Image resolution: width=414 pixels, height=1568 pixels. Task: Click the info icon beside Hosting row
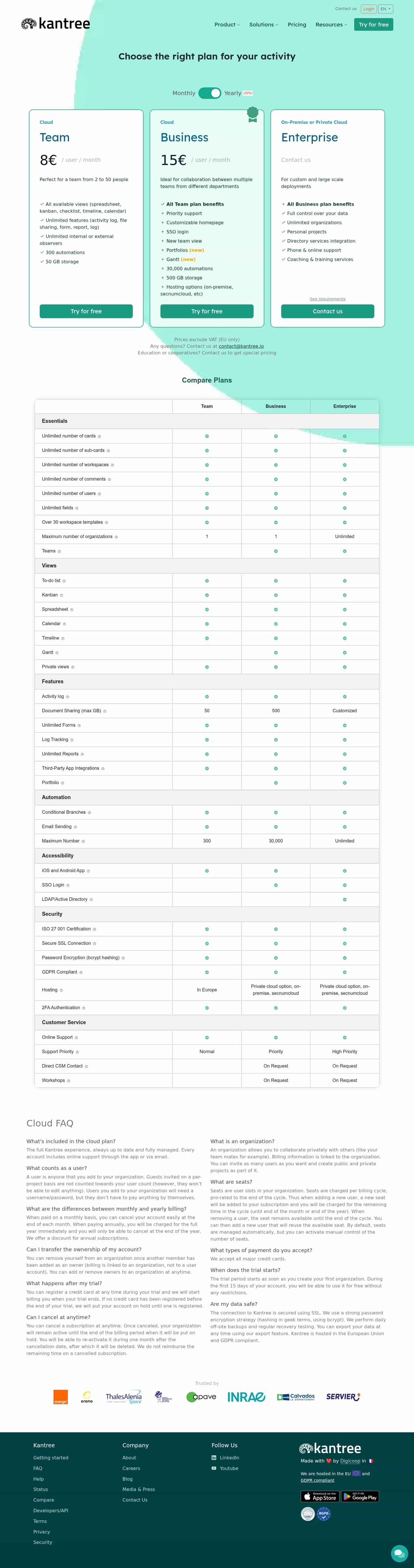click(x=62, y=990)
